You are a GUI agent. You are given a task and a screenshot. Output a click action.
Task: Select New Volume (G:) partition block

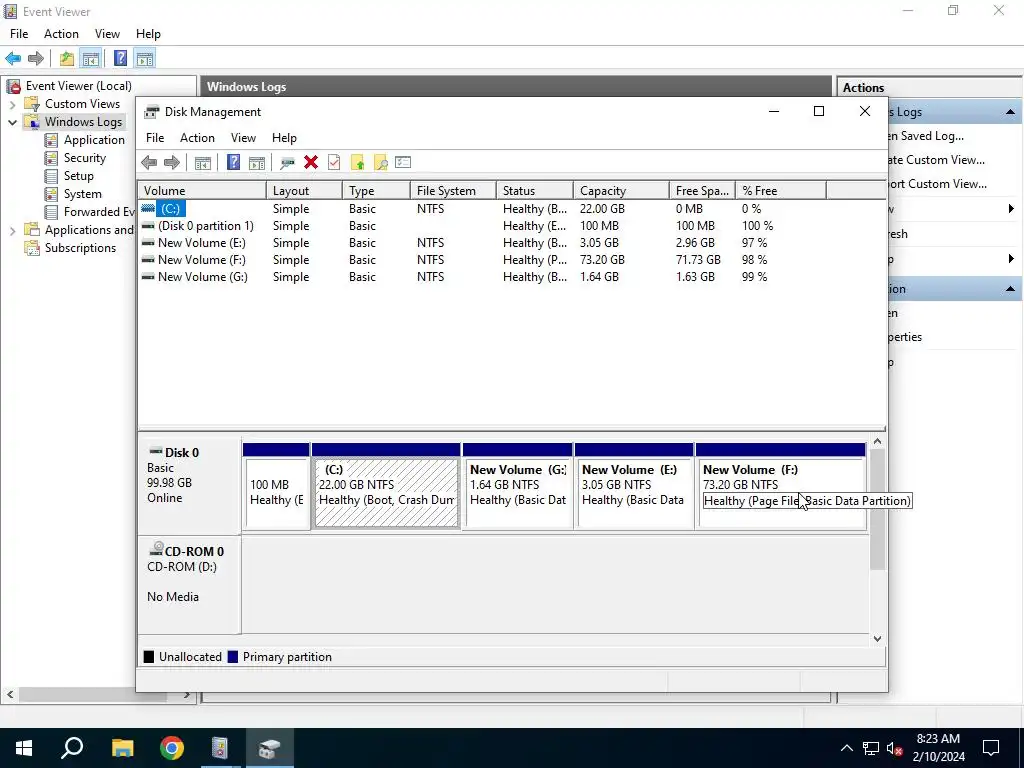click(518, 492)
